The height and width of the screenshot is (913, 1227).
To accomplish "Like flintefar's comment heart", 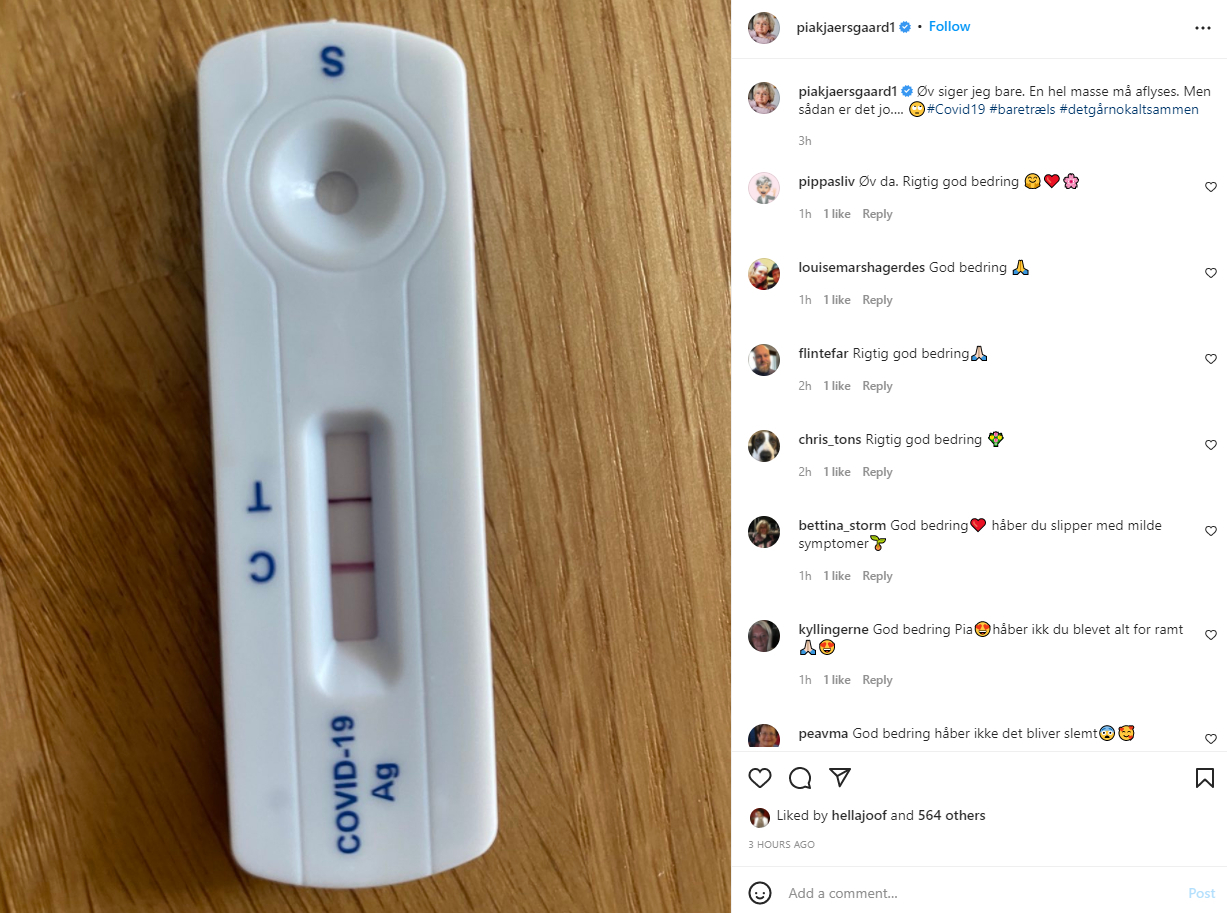I will coord(1211,359).
